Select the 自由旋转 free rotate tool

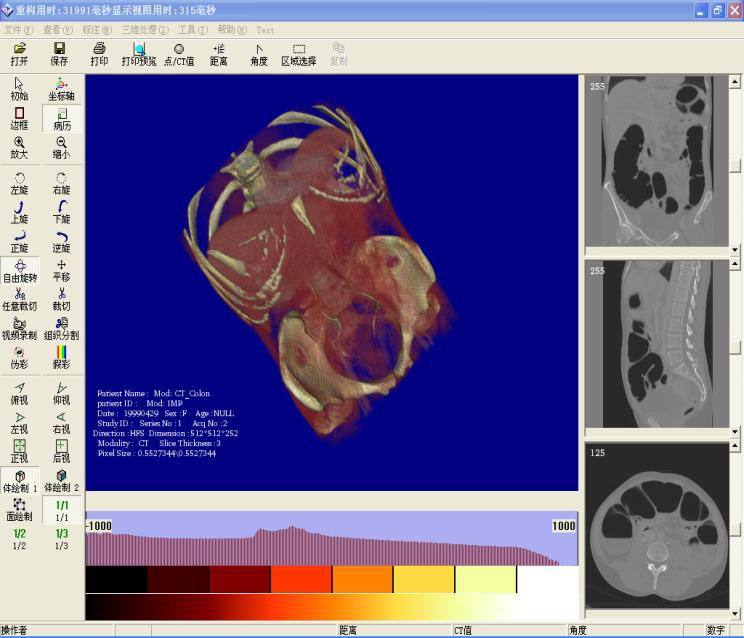click(x=20, y=271)
